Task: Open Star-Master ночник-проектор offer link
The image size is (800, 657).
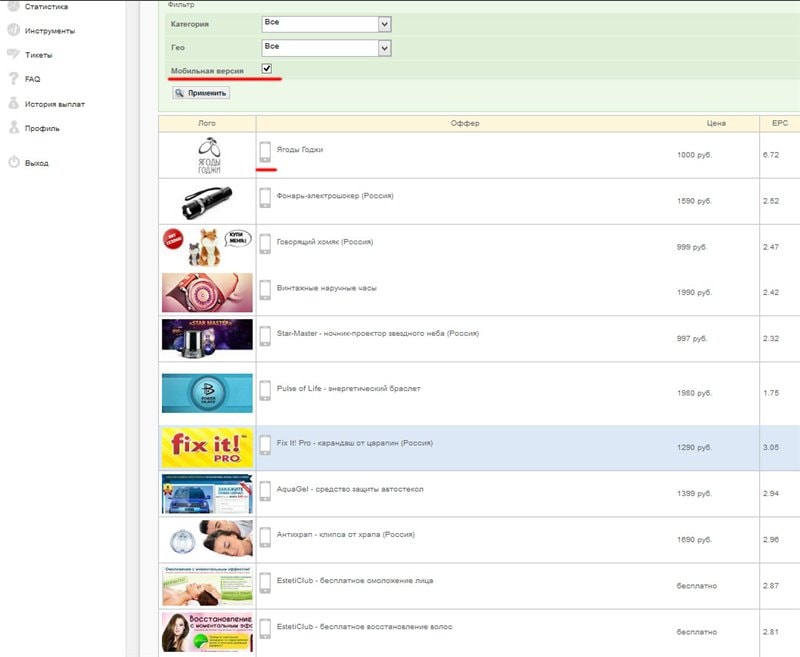Action: (378, 333)
